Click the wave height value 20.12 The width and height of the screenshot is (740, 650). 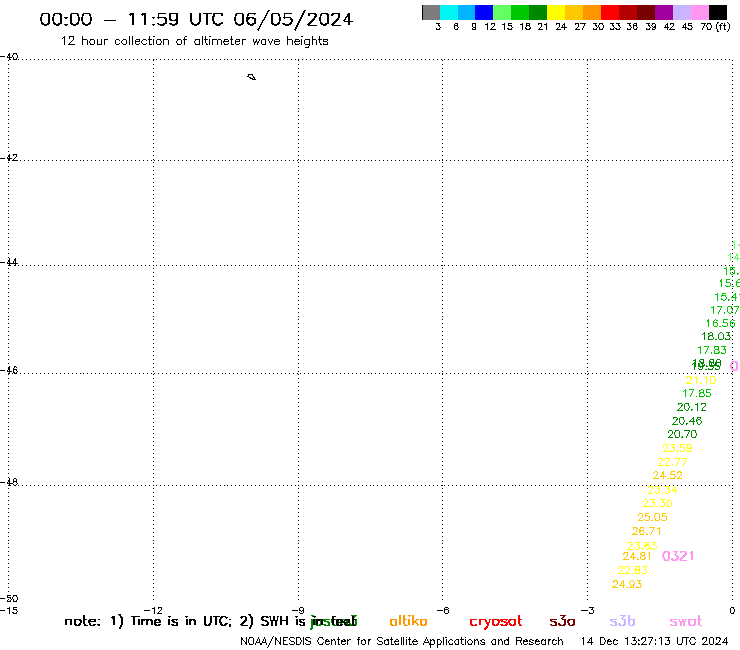(x=692, y=407)
